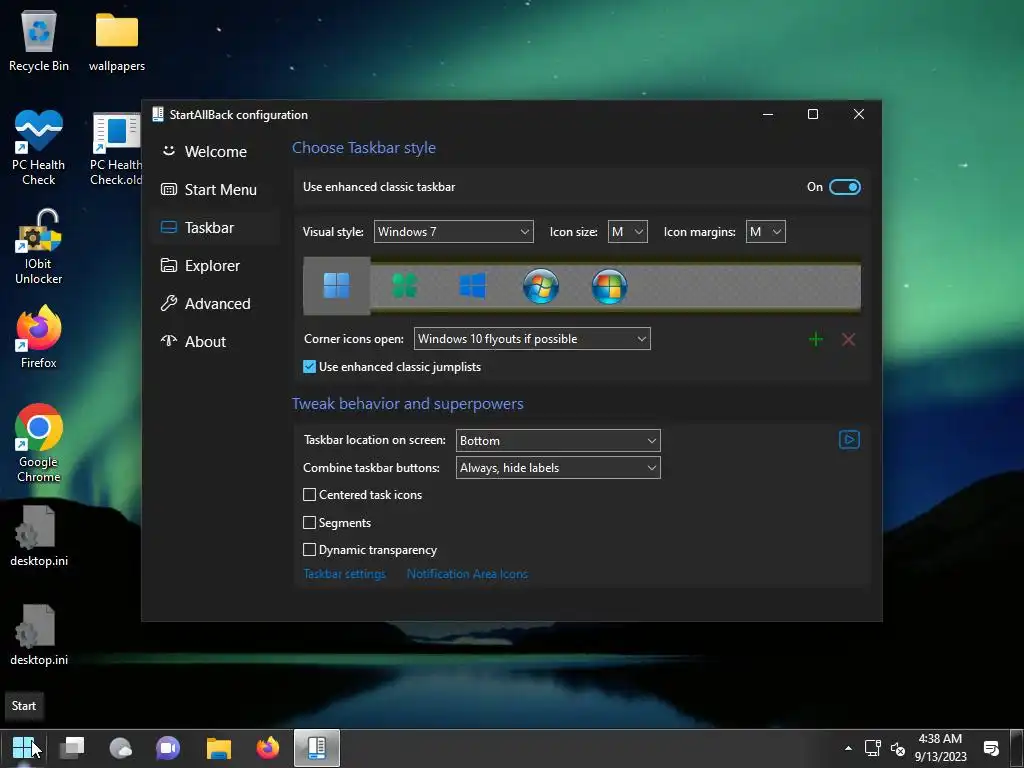Viewport: 1024px width, 768px height.
Task: Expand Corner icons open dropdown
Action: [532, 339]
